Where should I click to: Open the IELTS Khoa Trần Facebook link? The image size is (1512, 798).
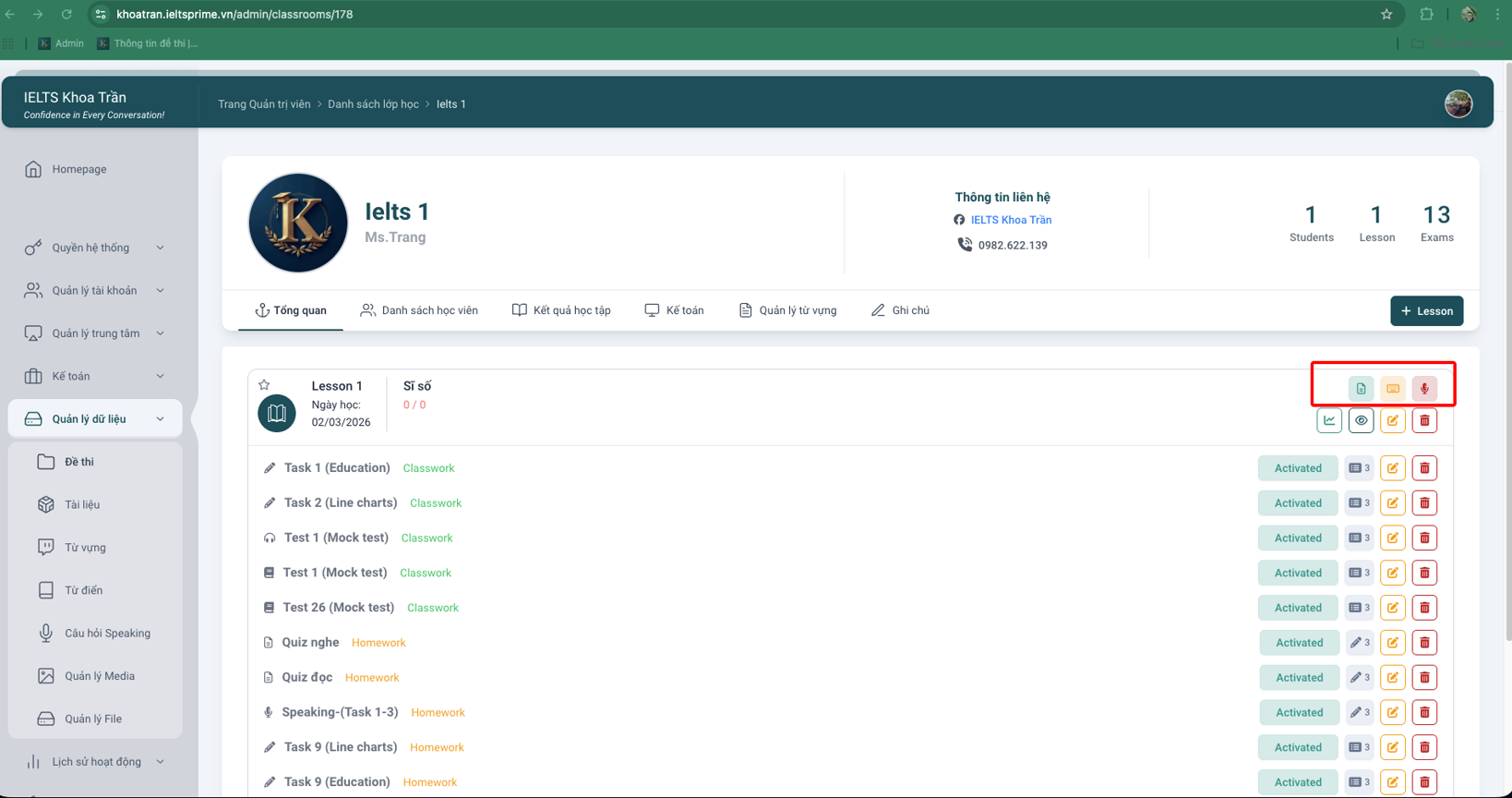tap(1011, 220)
